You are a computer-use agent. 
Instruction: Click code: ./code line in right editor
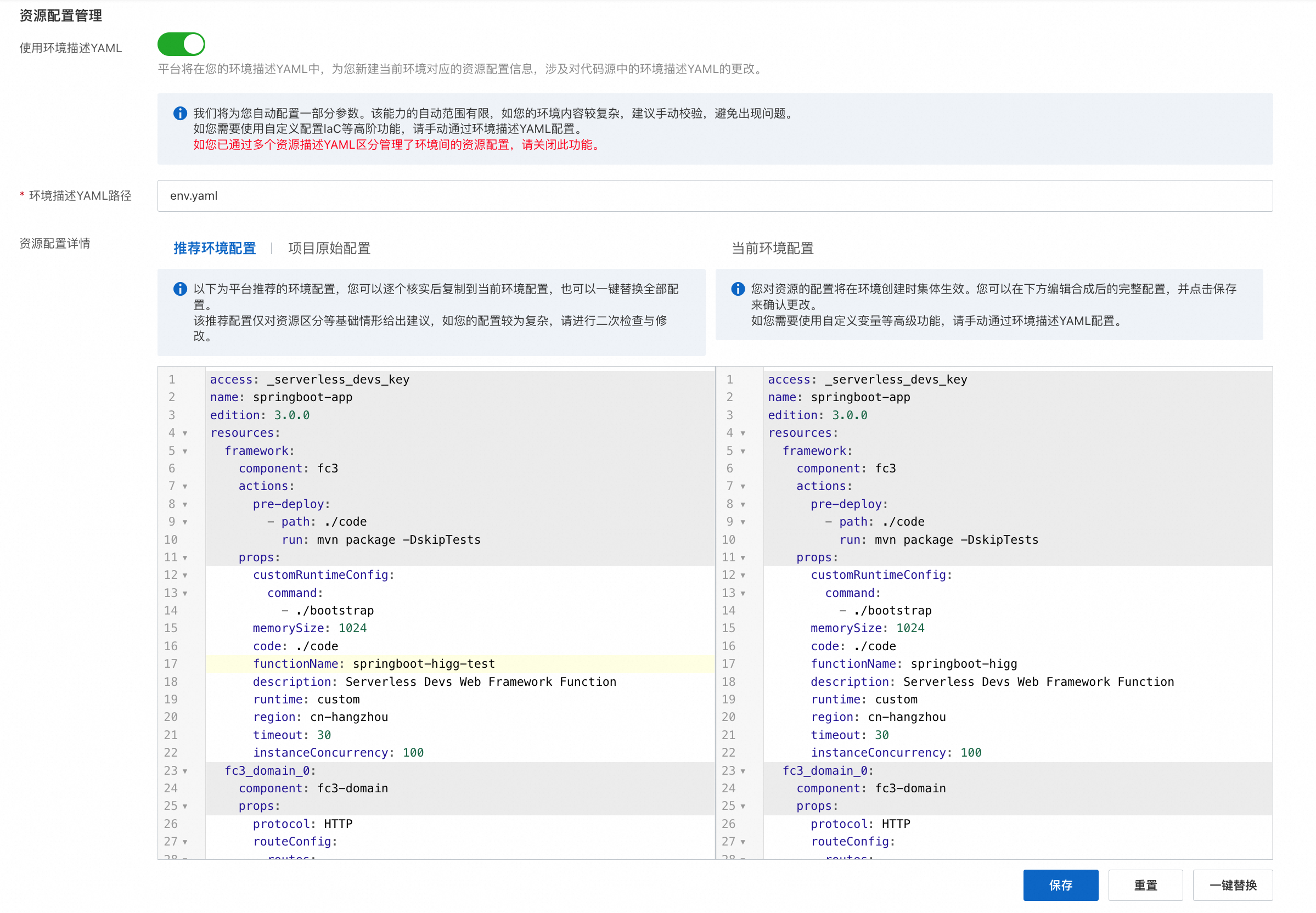[853, 646]
